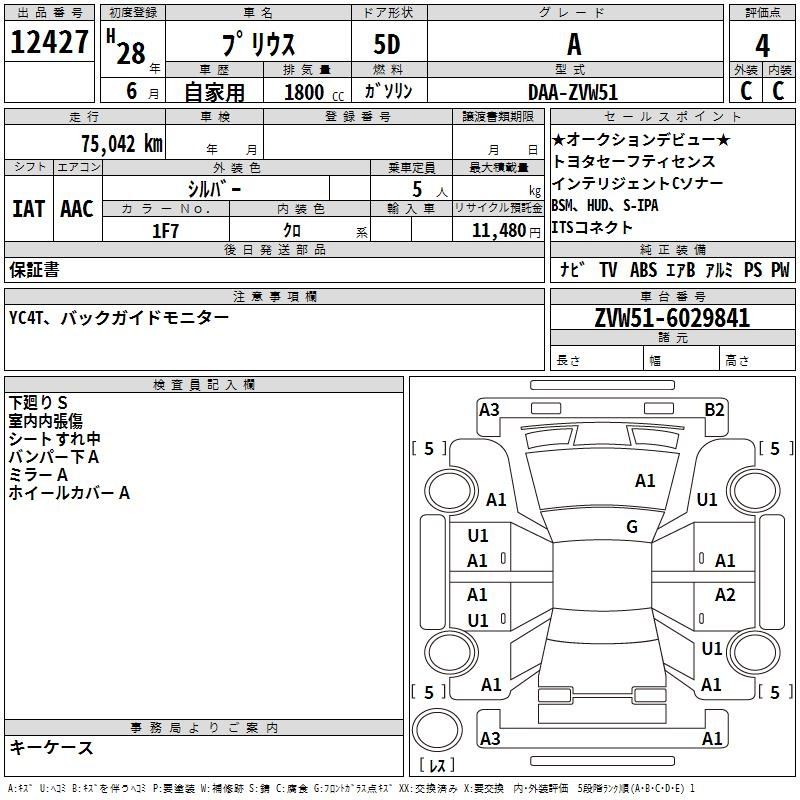
Task: Select recycle deposit amount 11,480円
Action: point(501,230)
